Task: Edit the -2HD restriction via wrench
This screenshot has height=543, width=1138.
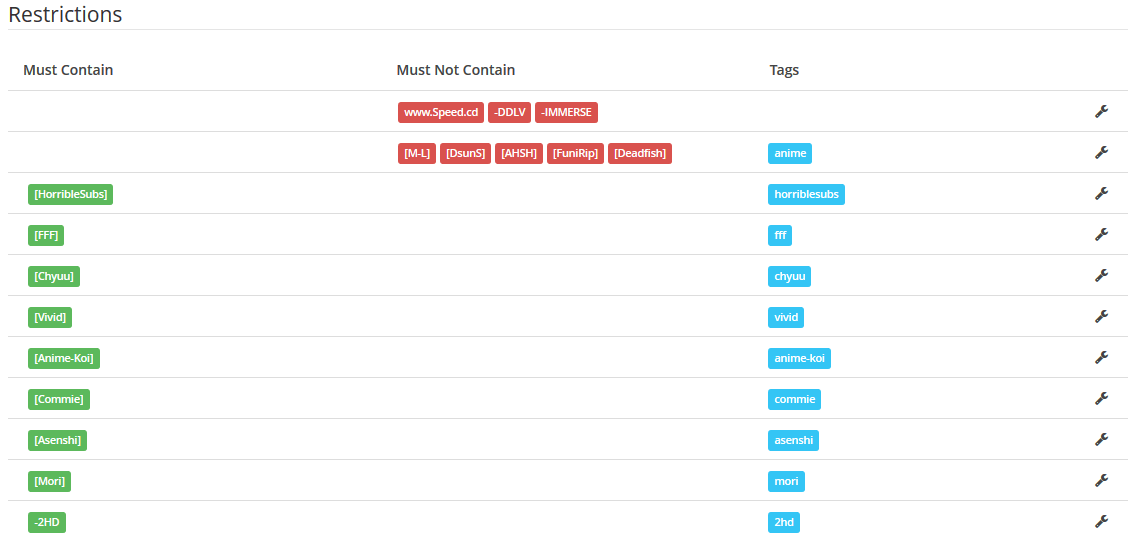Action: (1101, 521)
